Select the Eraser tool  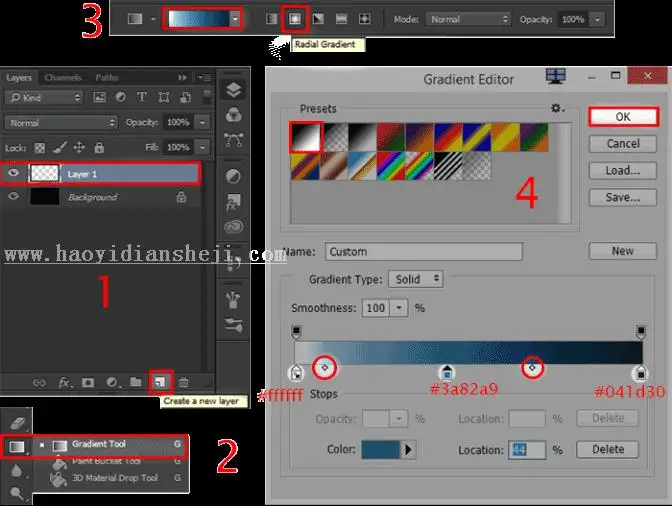[x=17, y=423]
